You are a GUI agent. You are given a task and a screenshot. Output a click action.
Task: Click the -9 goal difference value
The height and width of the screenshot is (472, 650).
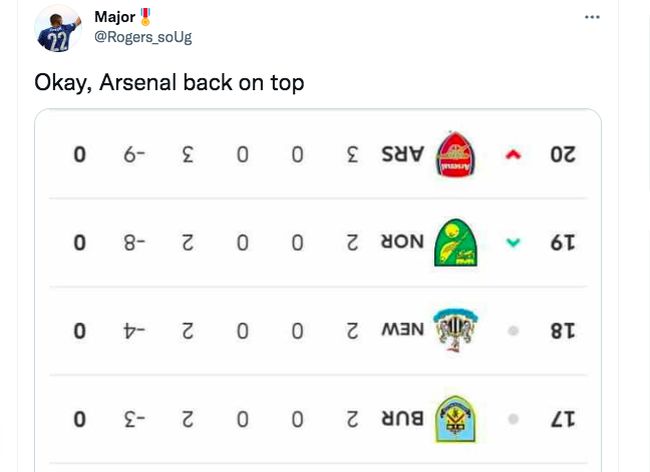pyautogui.click(x=134, y=155)
